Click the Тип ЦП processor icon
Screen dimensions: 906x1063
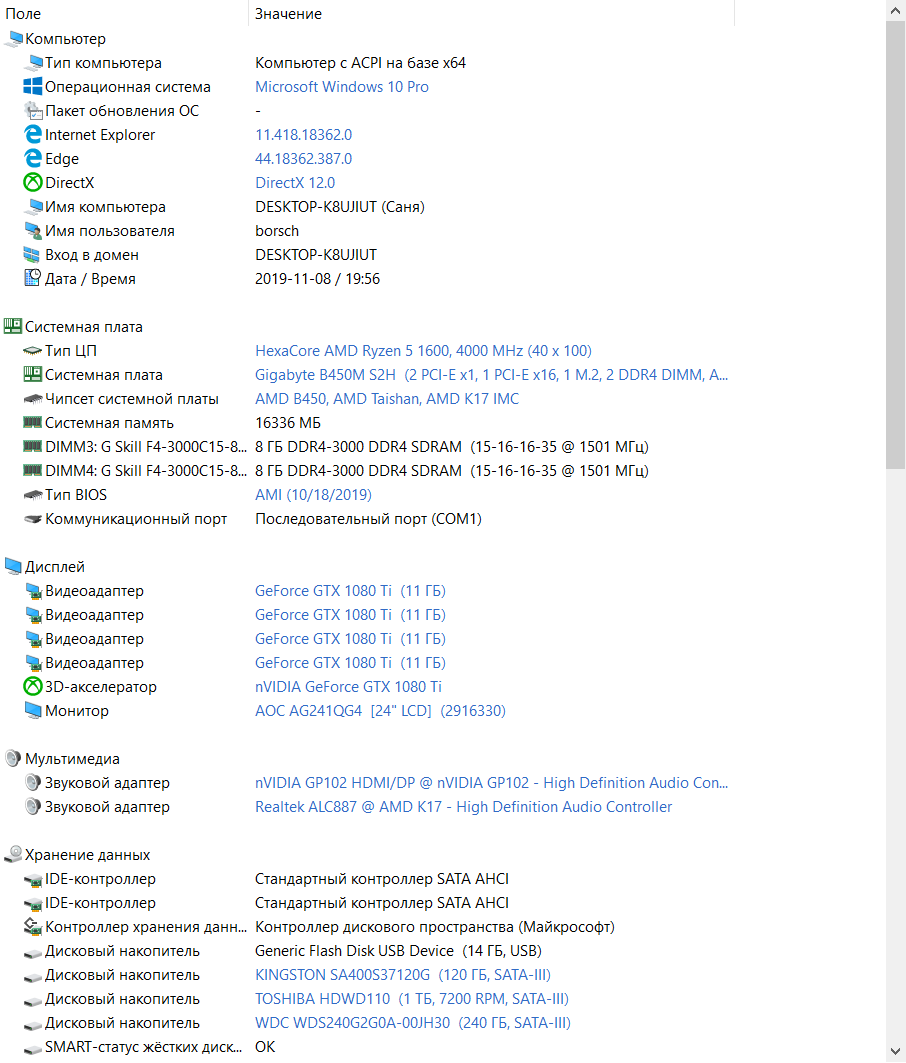33,351
